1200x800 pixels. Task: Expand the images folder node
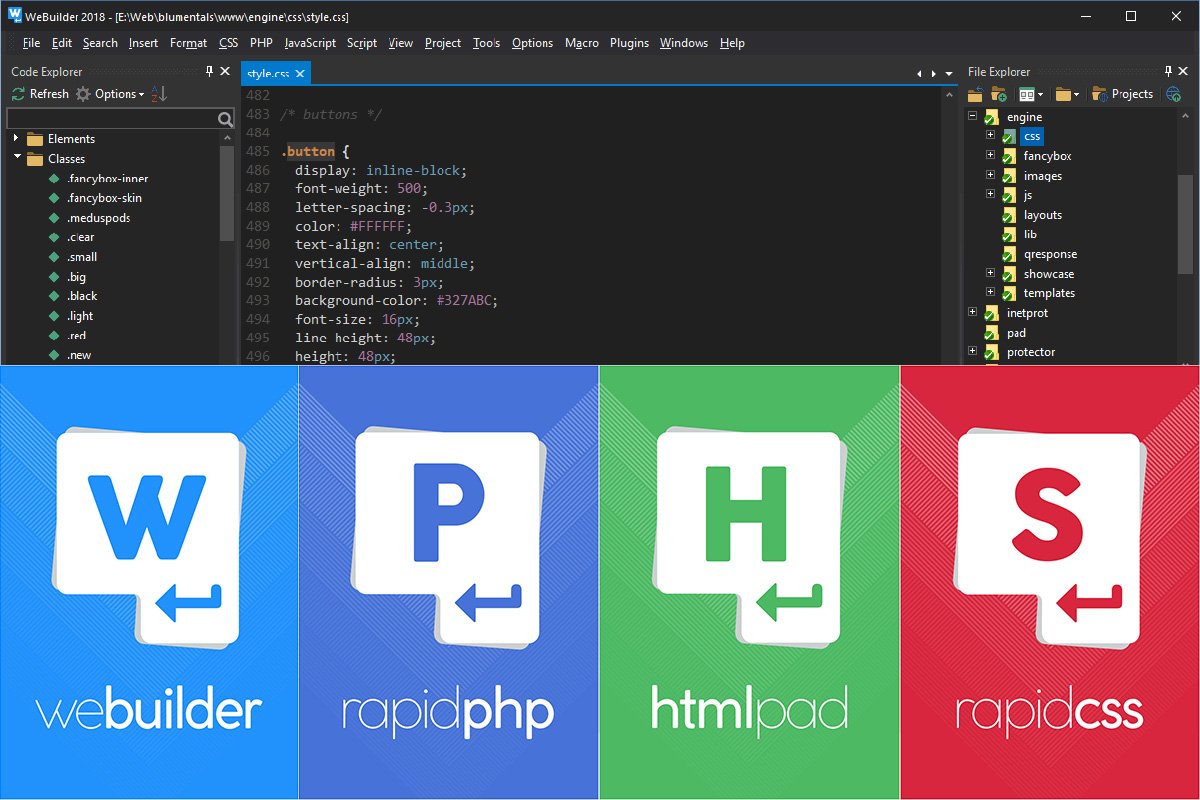pos(990,175)
